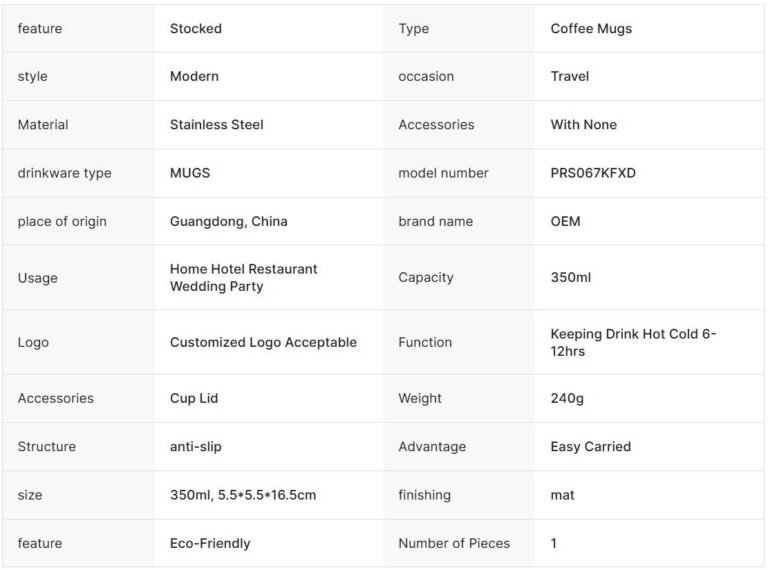The image size is (768, 570).
Task: Select the 'Eco-Friendly' feature value
Action: click(x=210, y=543)
